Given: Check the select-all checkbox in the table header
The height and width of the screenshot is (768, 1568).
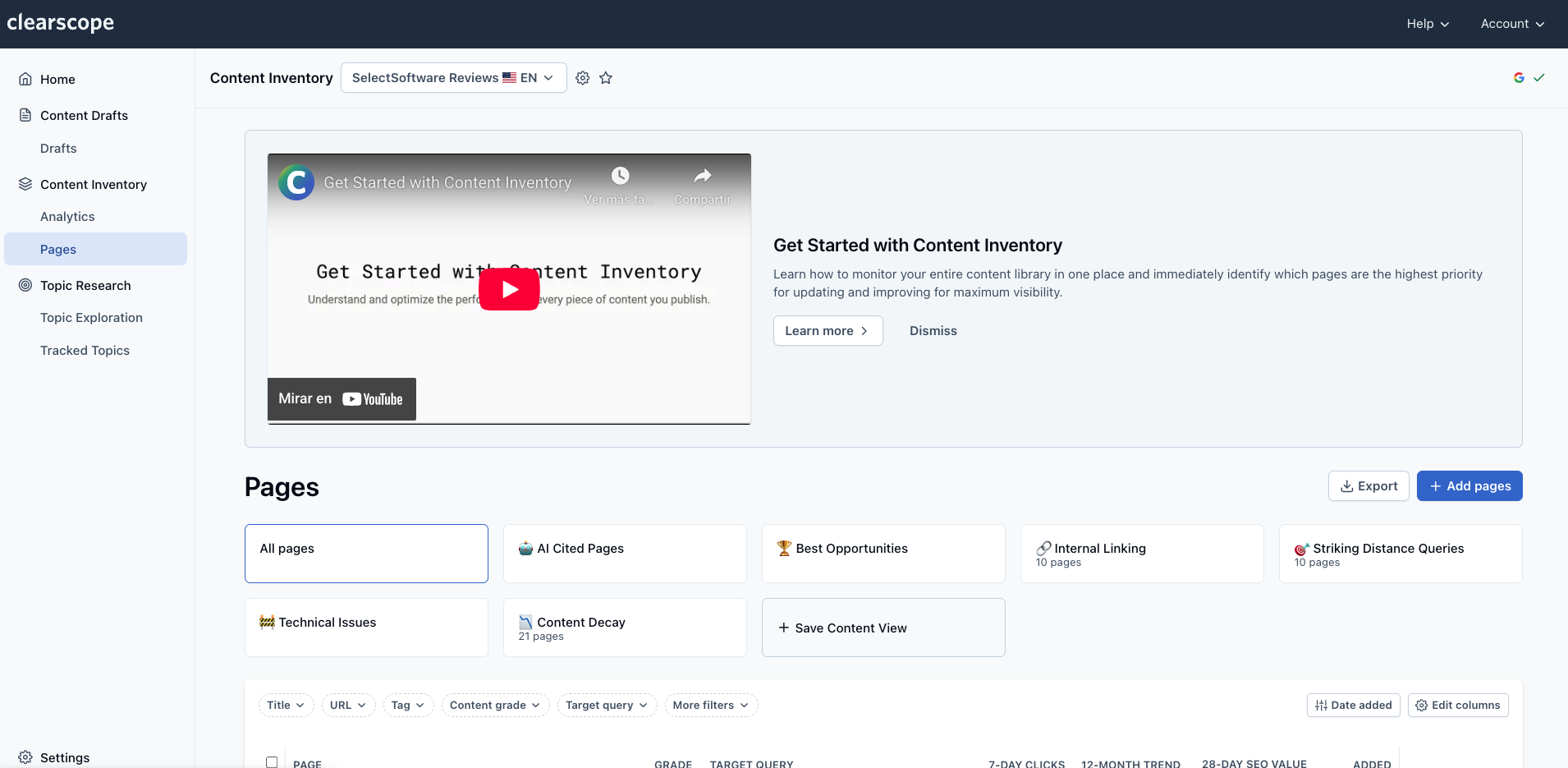Looking at the screenshot, I should pyautogui.click(x=269, y=761).
